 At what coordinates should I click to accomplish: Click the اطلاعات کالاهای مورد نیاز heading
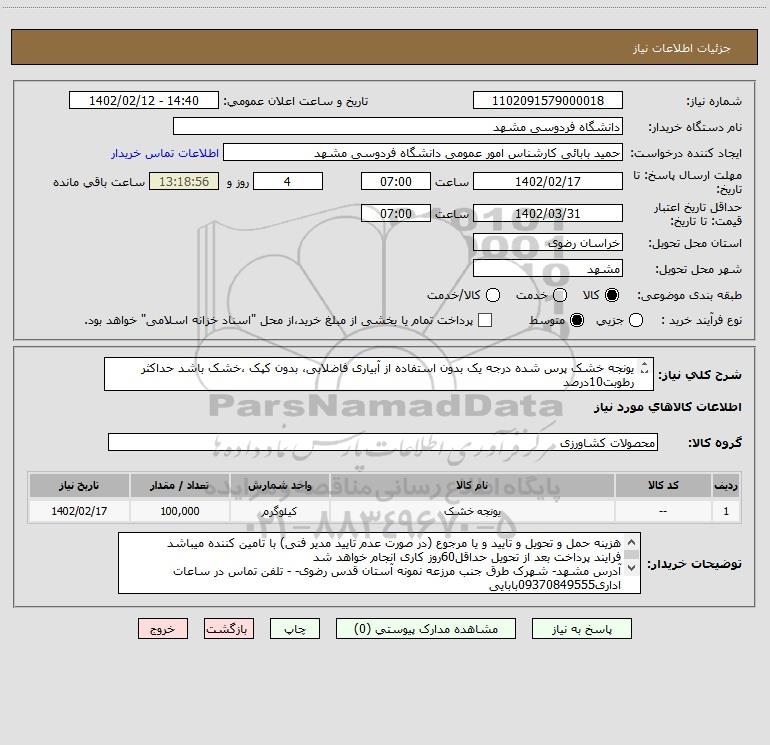click(x=668, y=407)
